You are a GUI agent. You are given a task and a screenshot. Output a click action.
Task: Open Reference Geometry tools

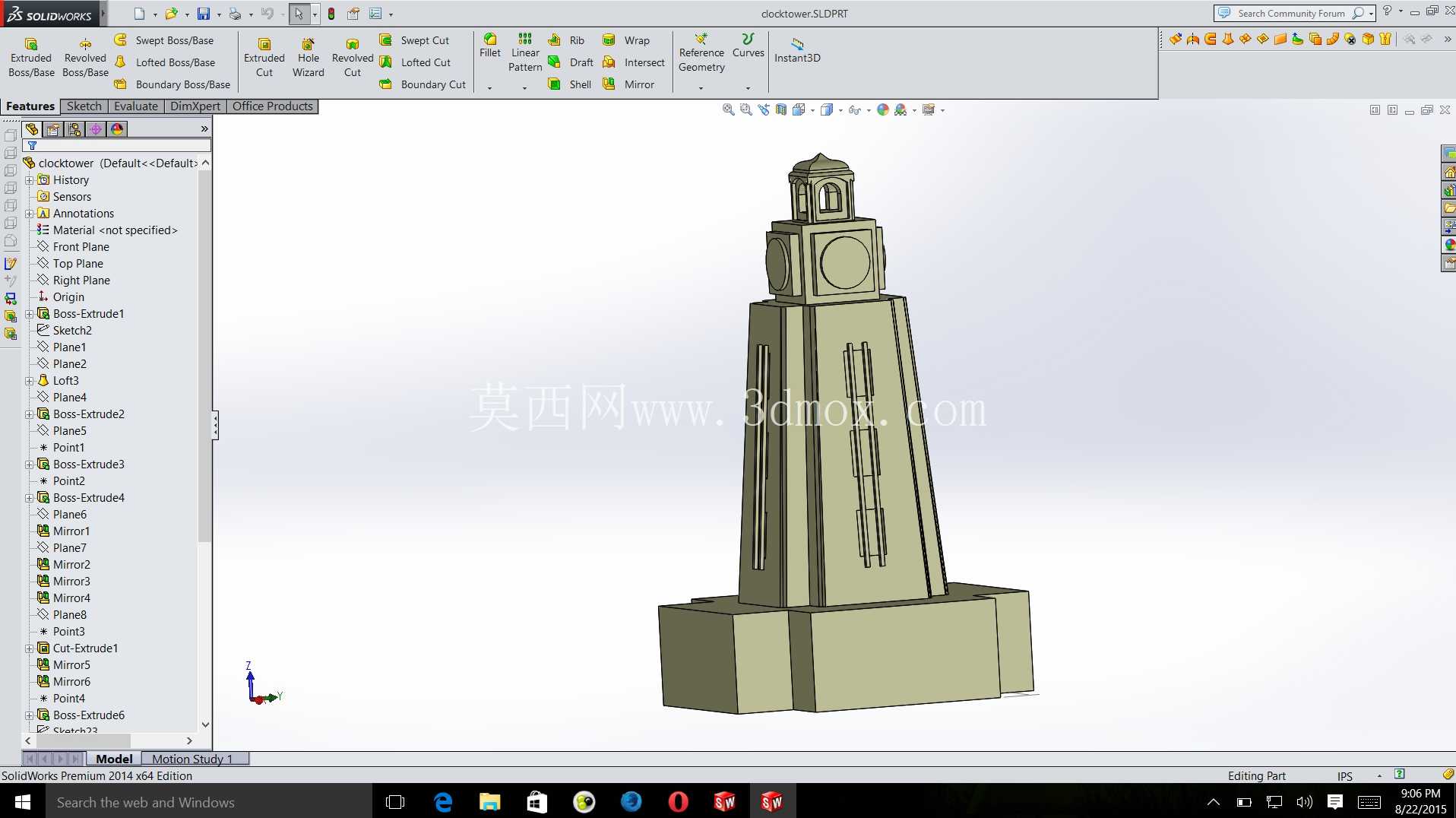point(701,52)
